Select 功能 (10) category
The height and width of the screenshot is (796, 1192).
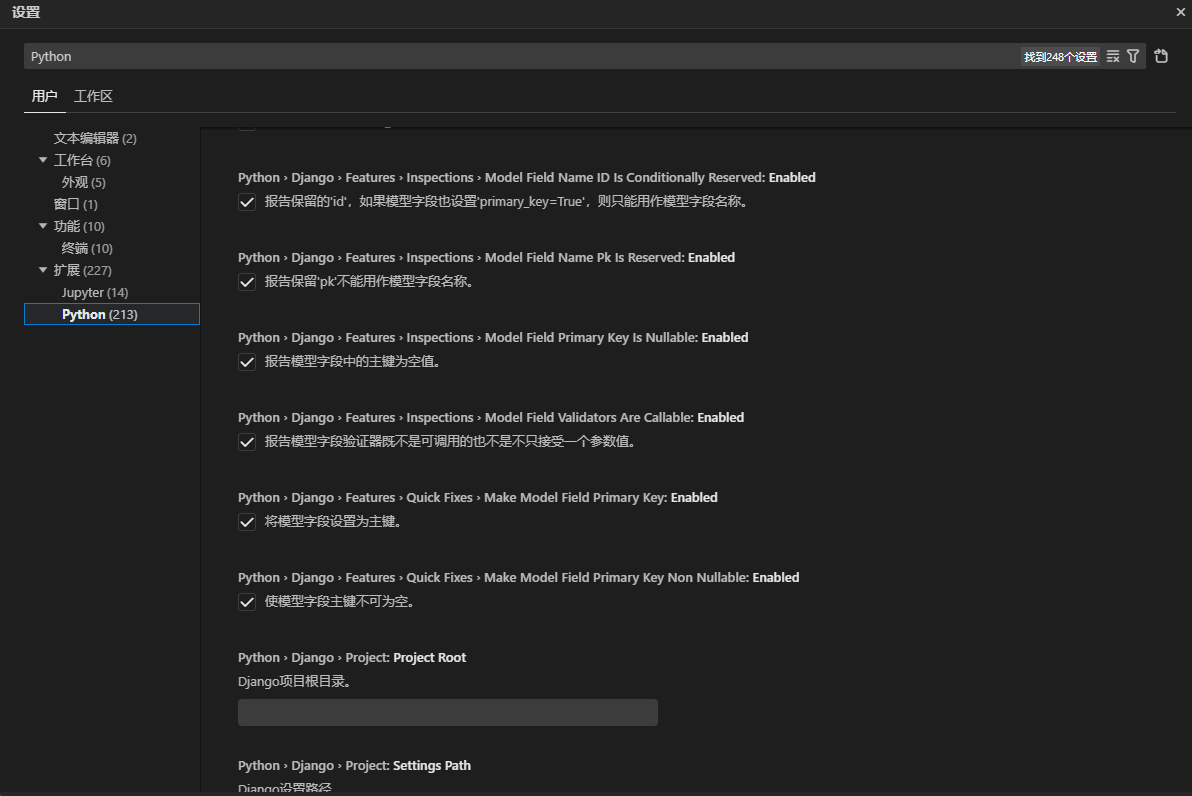tap(79, 227)
